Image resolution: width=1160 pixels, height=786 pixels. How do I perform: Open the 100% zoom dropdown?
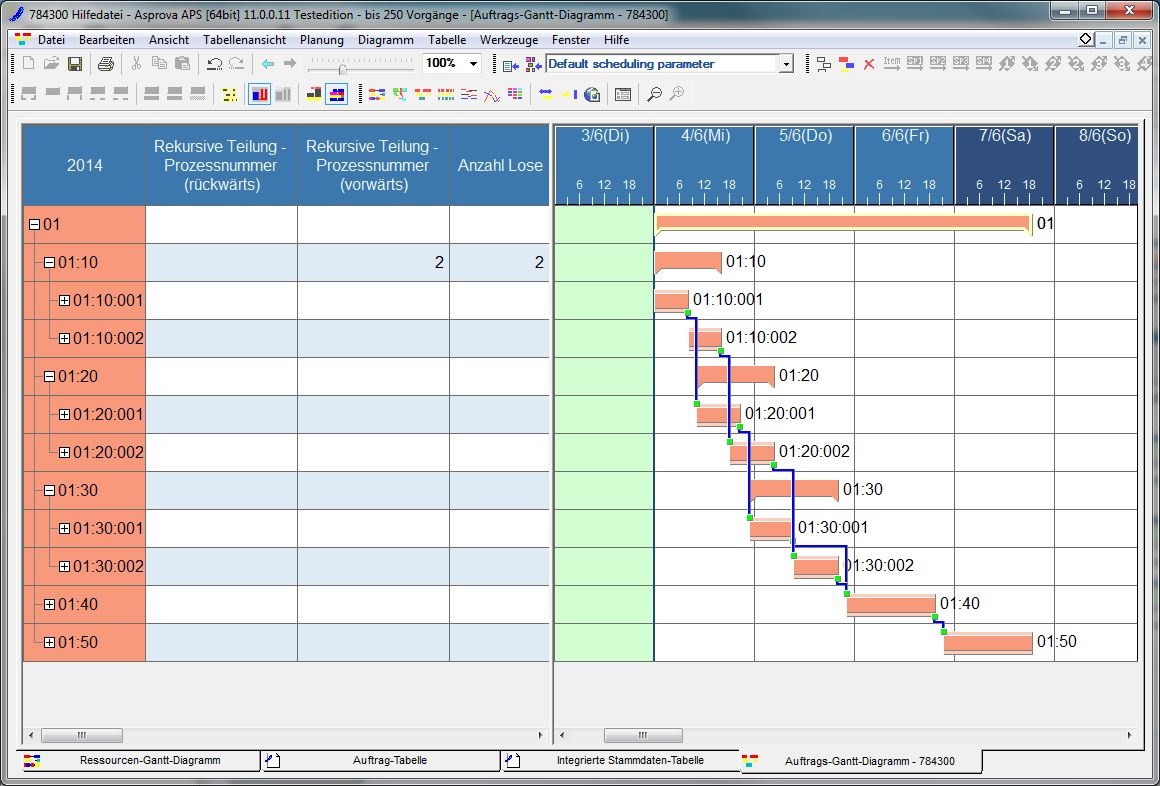[473, 64]
